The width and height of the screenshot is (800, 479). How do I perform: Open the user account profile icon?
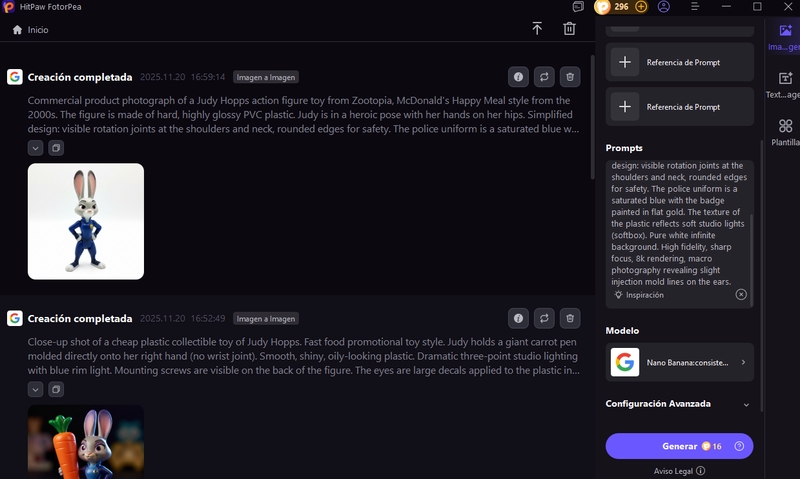664,7
